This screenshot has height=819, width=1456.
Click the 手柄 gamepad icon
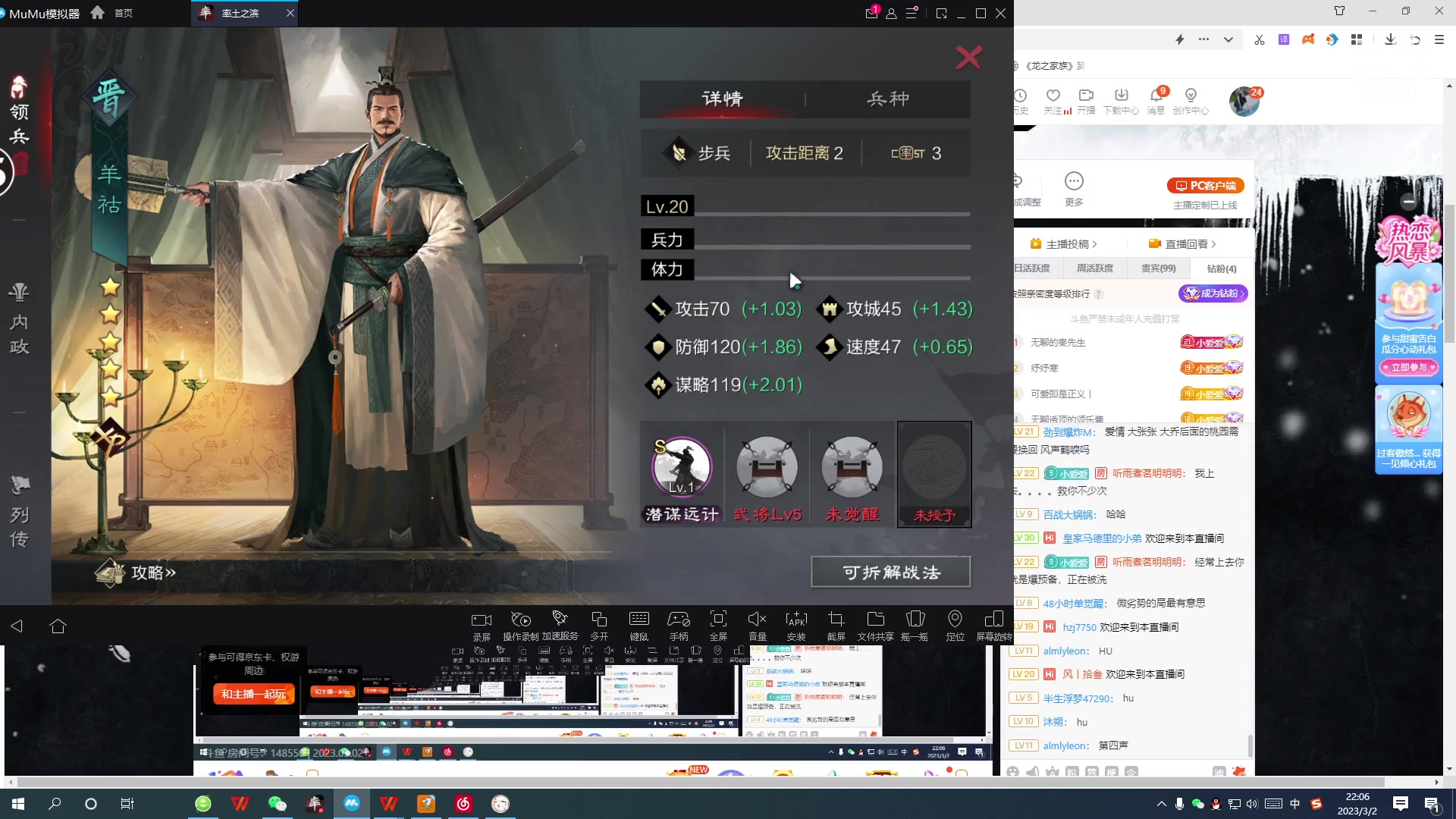(x=679, y=620)
